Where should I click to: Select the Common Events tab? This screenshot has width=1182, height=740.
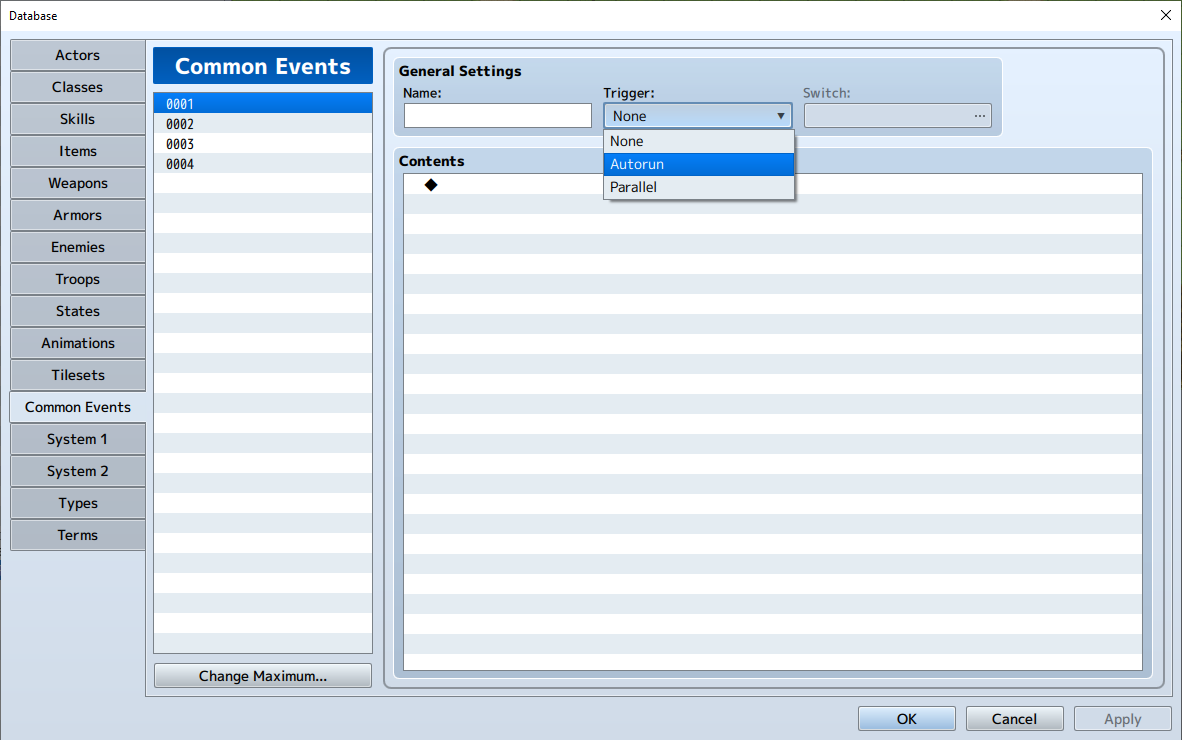78,407
